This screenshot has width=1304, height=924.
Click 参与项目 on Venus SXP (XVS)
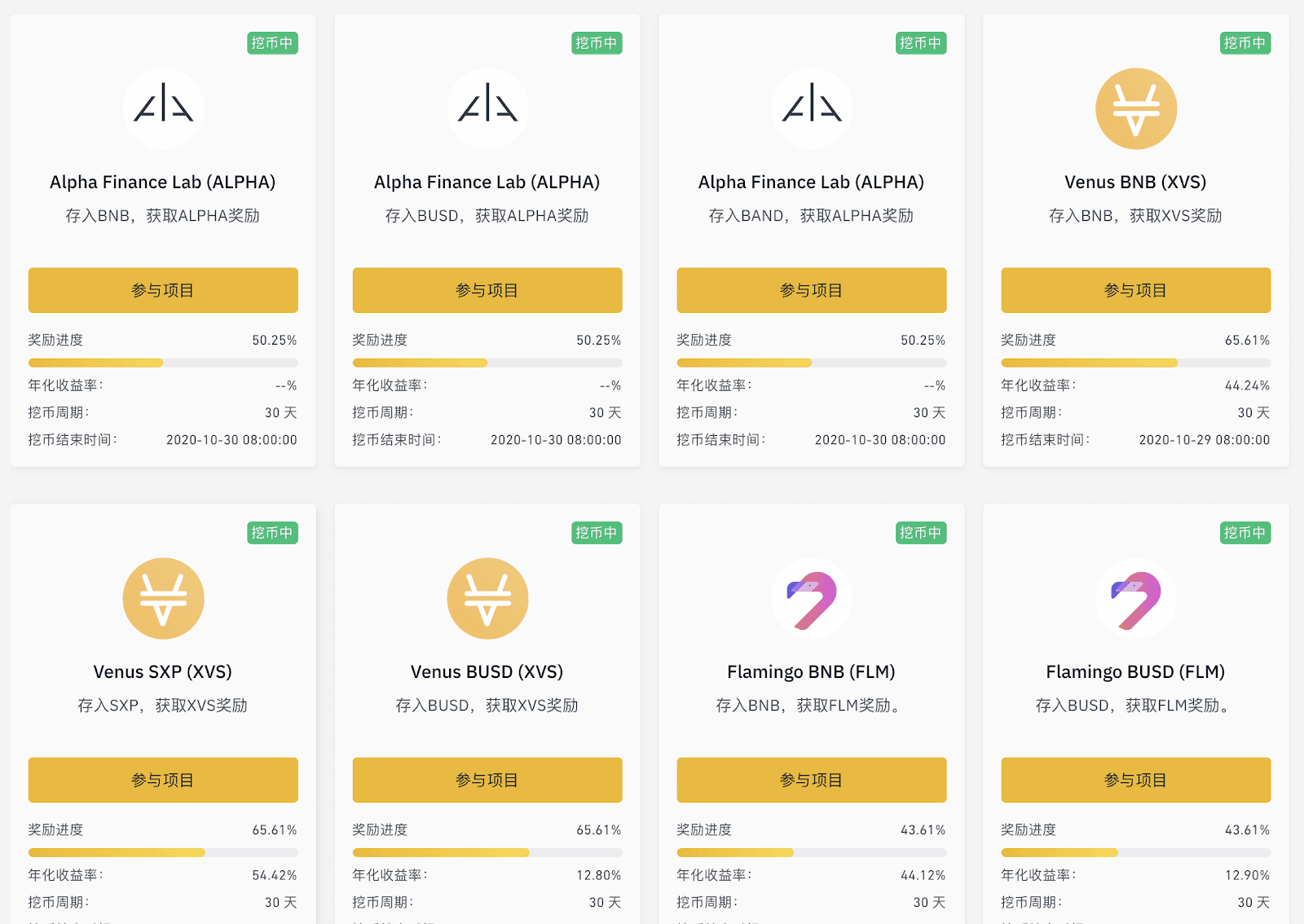click(163, 780)
